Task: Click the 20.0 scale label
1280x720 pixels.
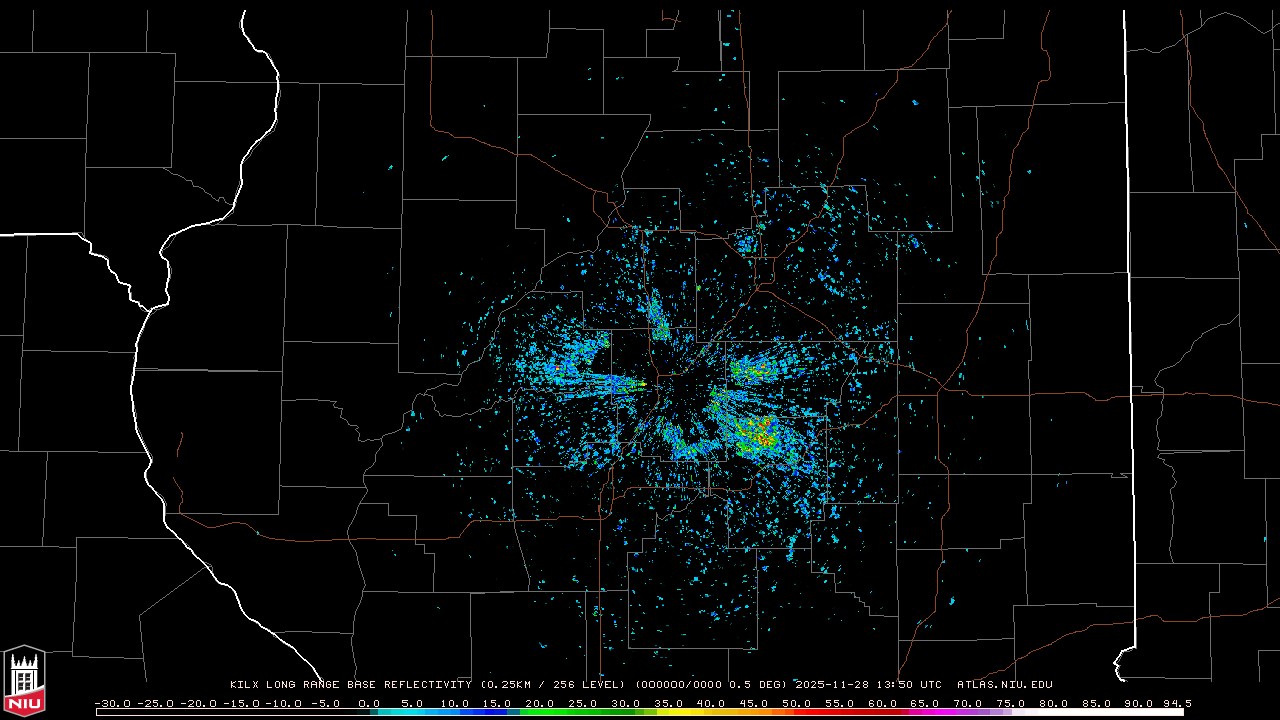Action: (x=541, y=703)
